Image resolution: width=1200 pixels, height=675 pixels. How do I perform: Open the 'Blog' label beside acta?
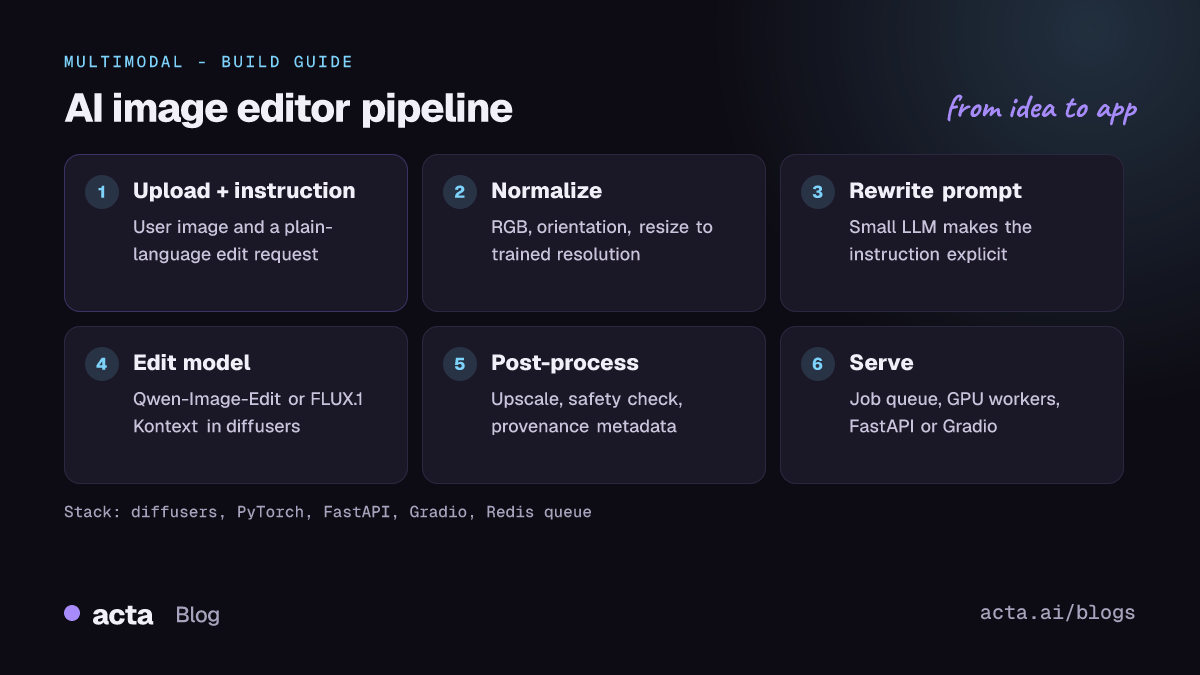point(197,615)
